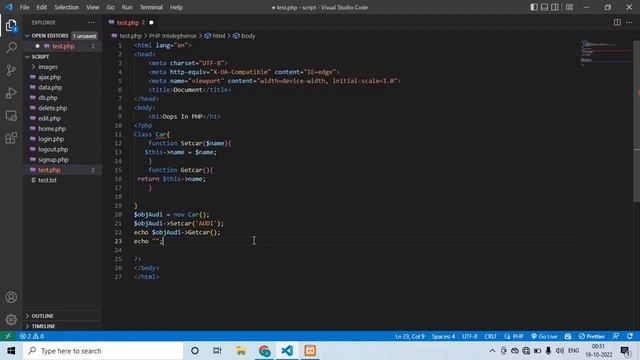Open File Explorer from taskbar
The height and width of the screenshot is (360, 640).
pyautogui.click(x=241, y=351)
